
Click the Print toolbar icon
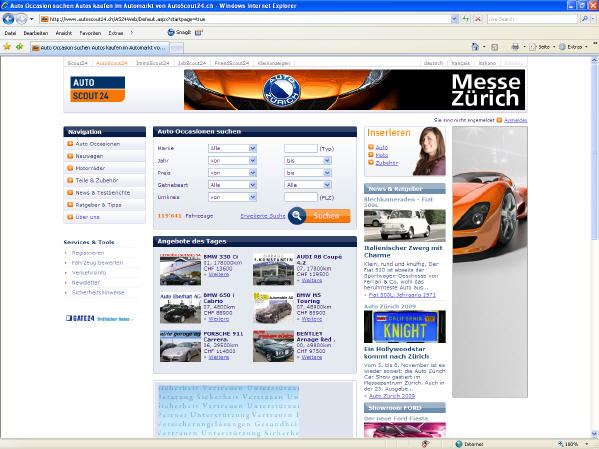(515, 47)
